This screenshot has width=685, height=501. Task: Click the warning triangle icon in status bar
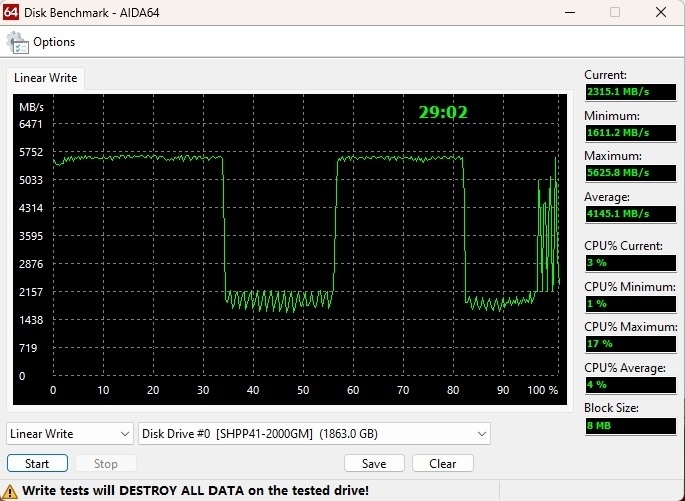[x=9, y=491]
